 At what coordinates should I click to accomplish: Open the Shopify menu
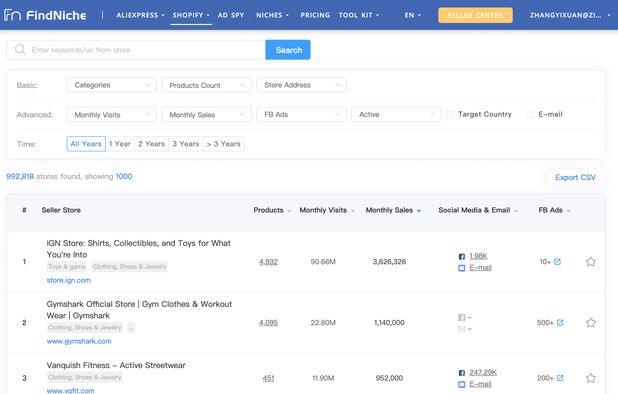[191, 15]
